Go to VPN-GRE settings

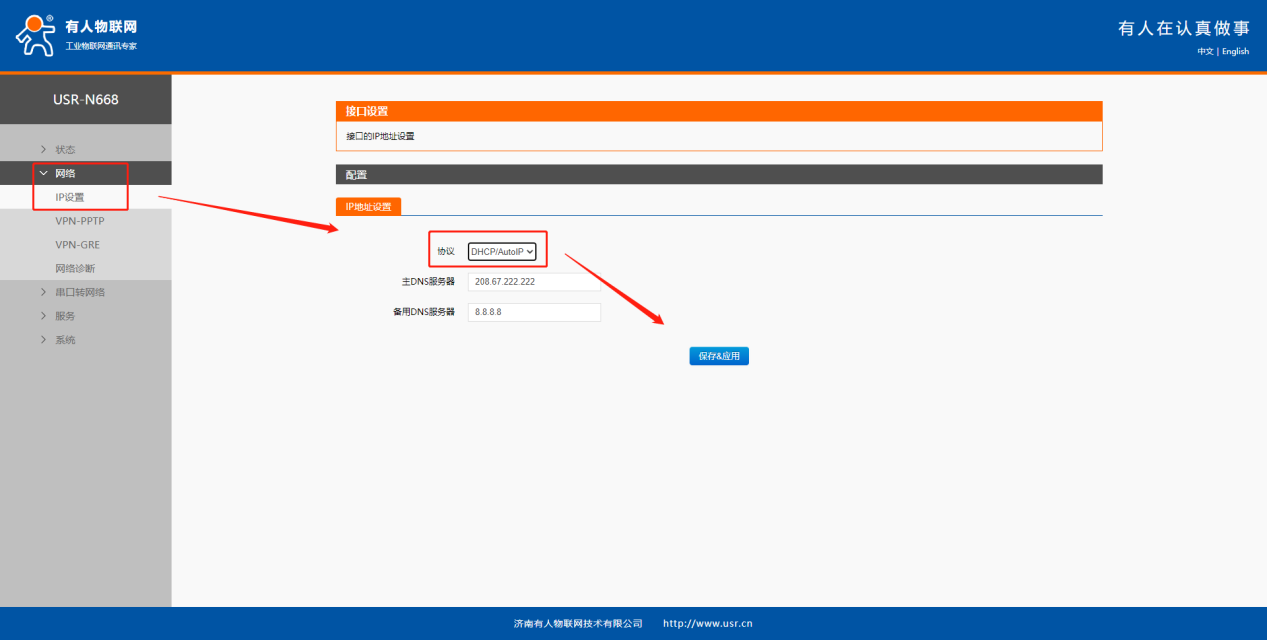(x=77, y=245)
